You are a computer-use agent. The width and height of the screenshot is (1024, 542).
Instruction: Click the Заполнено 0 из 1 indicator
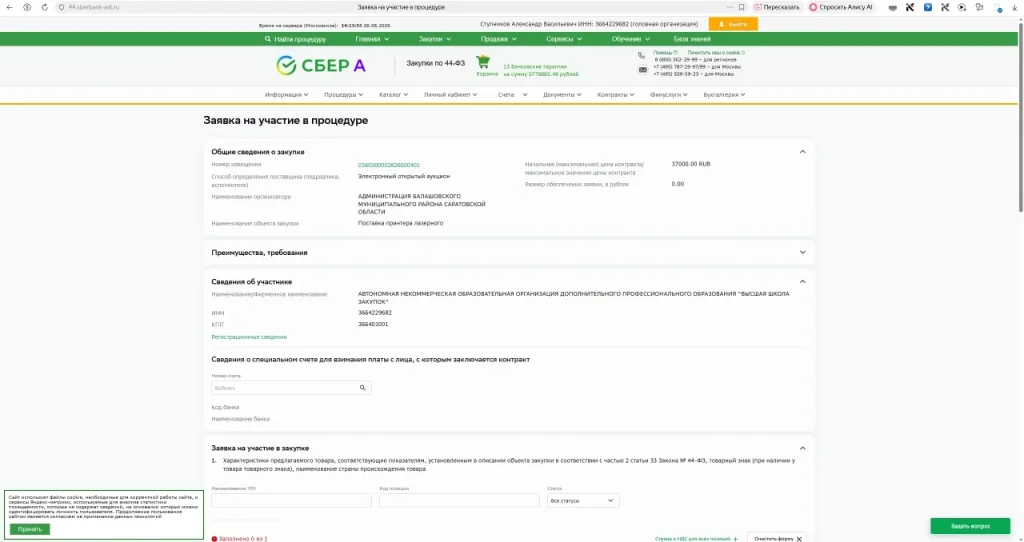pyautogui.click(x=240, y=539)
